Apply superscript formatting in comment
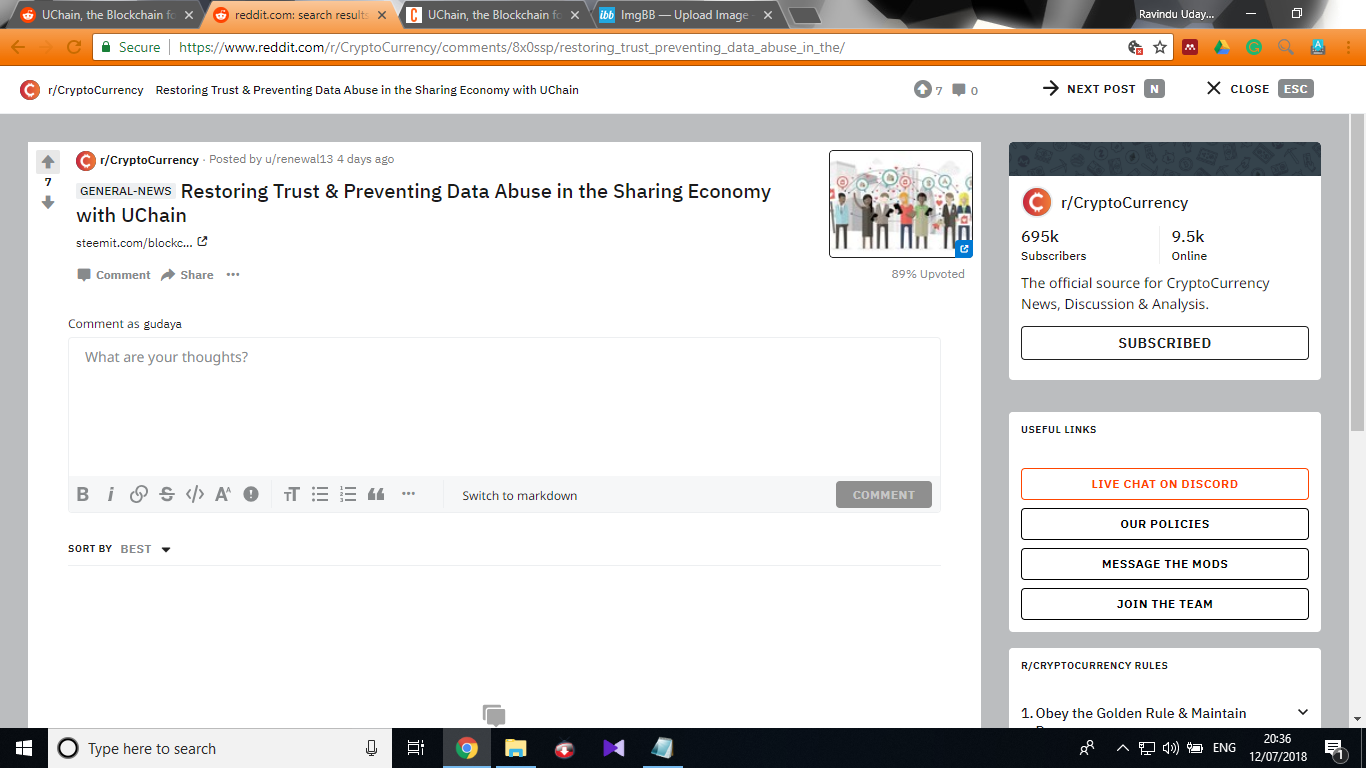The width and height of the screenshot is (1366, 768). coord(223,494)
